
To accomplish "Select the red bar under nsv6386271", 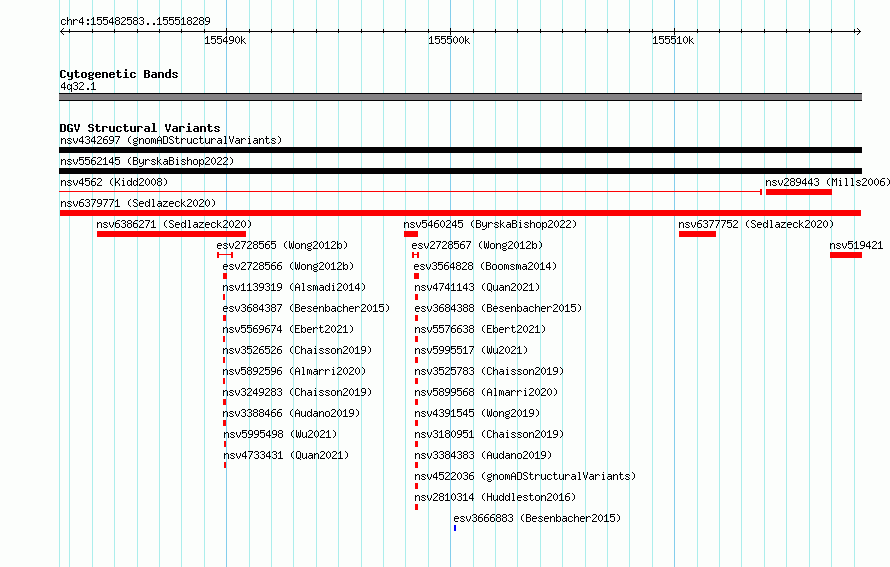I will pyautogui.click(x=171, y=234).
